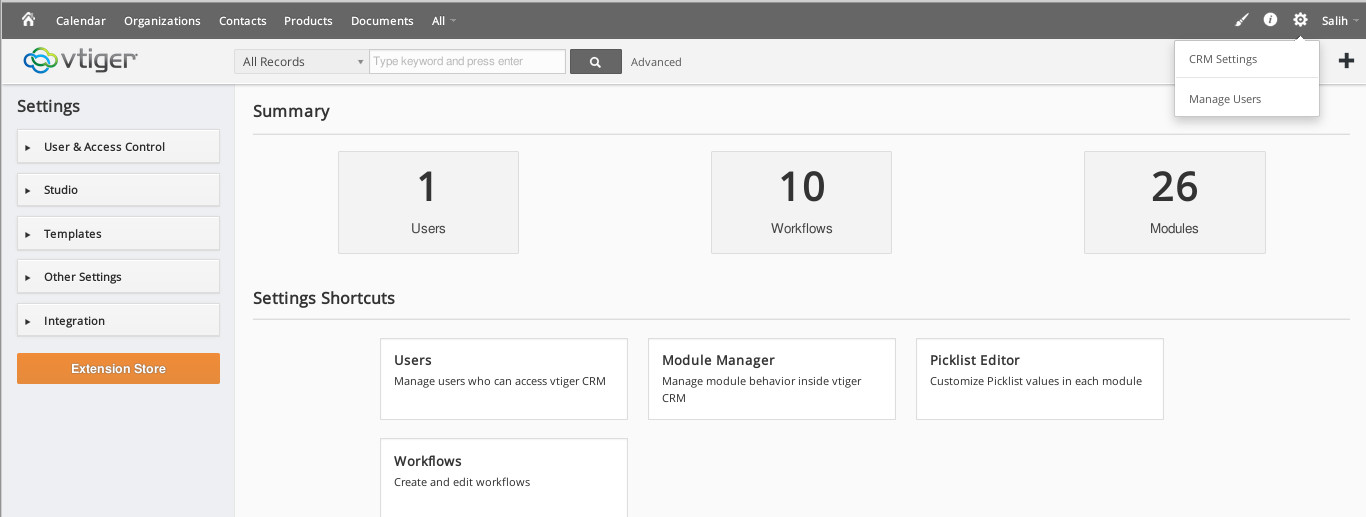Expand the Other Settings section

118,277
